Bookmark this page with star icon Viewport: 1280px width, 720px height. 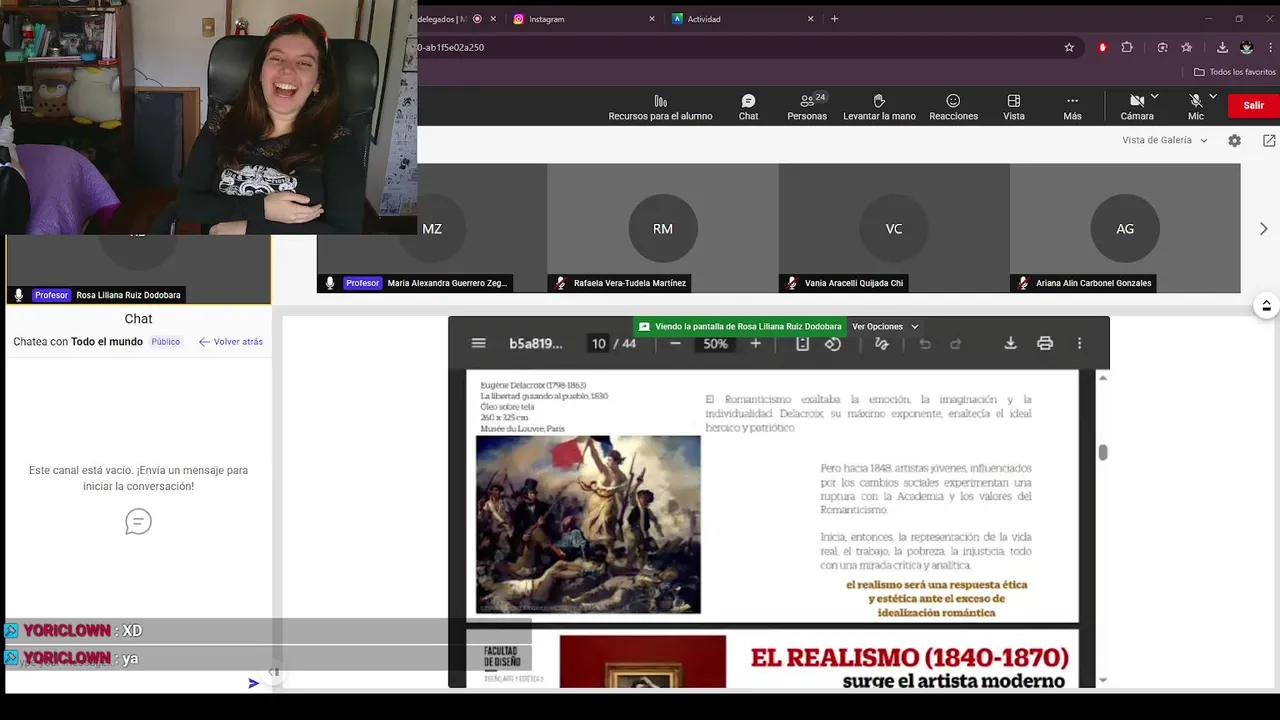(x=1069, y=47)
